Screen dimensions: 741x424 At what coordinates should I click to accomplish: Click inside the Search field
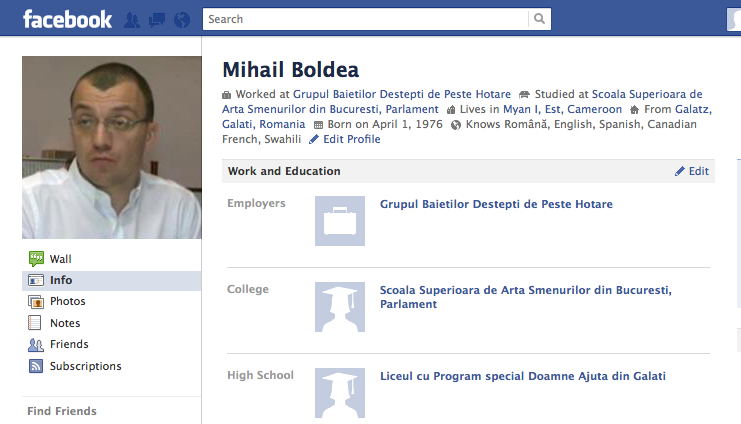click(365, 19)
